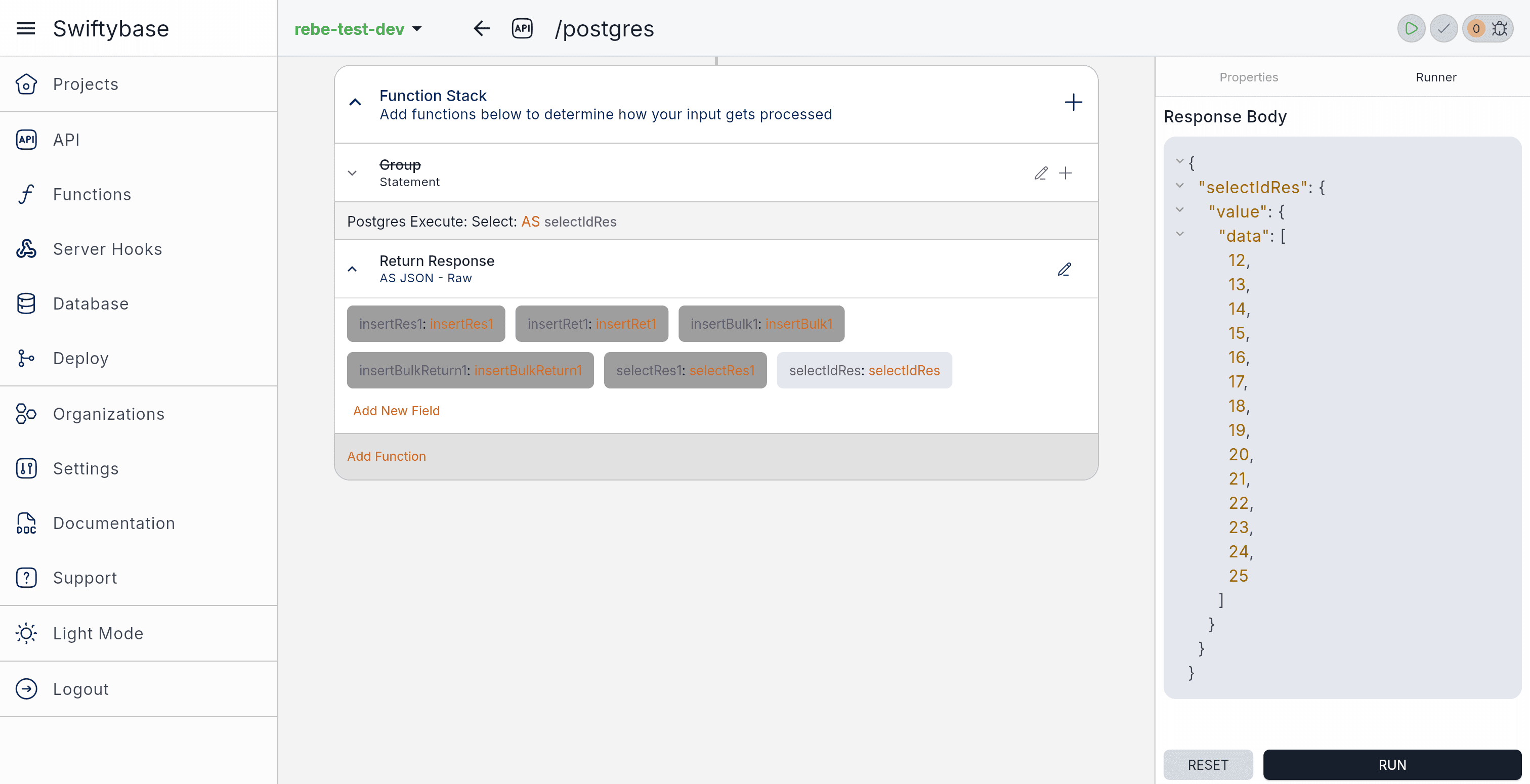Open the hamburger menu next to Swiftybase
Image resolution: width=1530 pixels, height=784 pixels.
25,28
